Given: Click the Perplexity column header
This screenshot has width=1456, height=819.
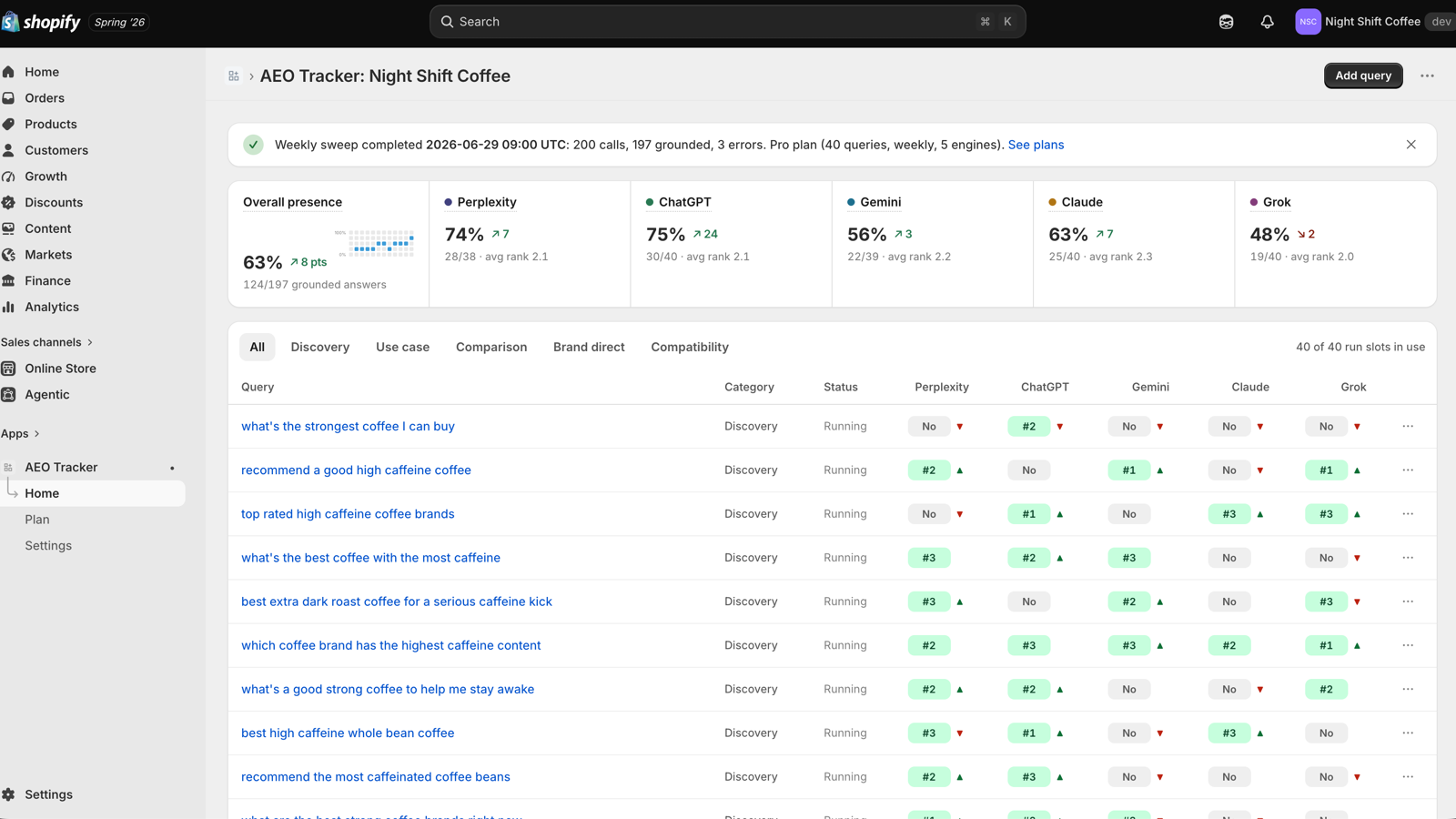Looking at the screenshot, I should tap(942, 387).
